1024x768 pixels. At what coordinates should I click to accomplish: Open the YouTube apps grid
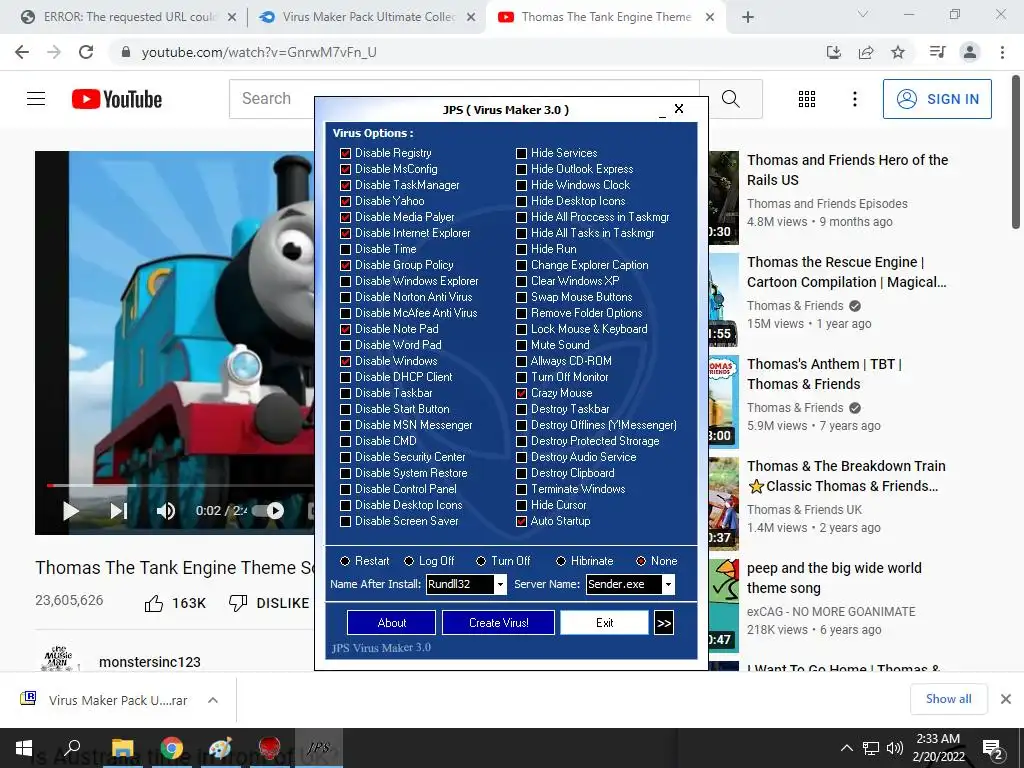(807, 99)
